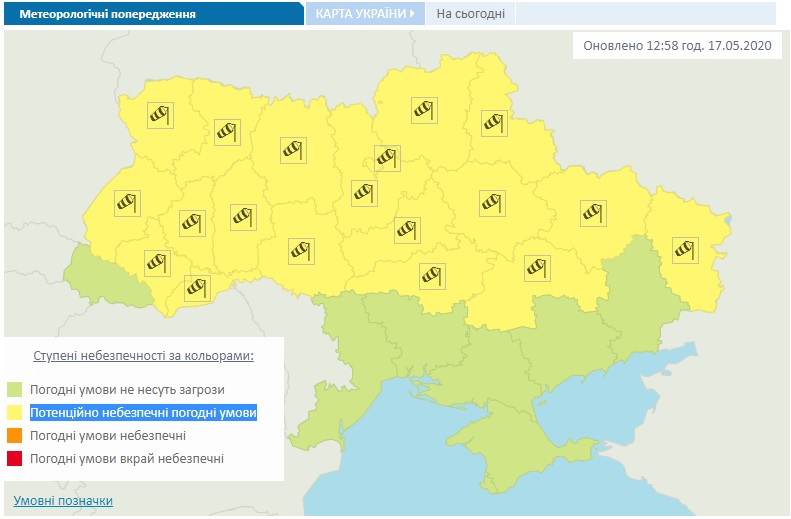Click the 'Оновлено 12:58 год. 17.05.2020' timestamp
Screen dimensions: 791x519
tap(677, 45)
